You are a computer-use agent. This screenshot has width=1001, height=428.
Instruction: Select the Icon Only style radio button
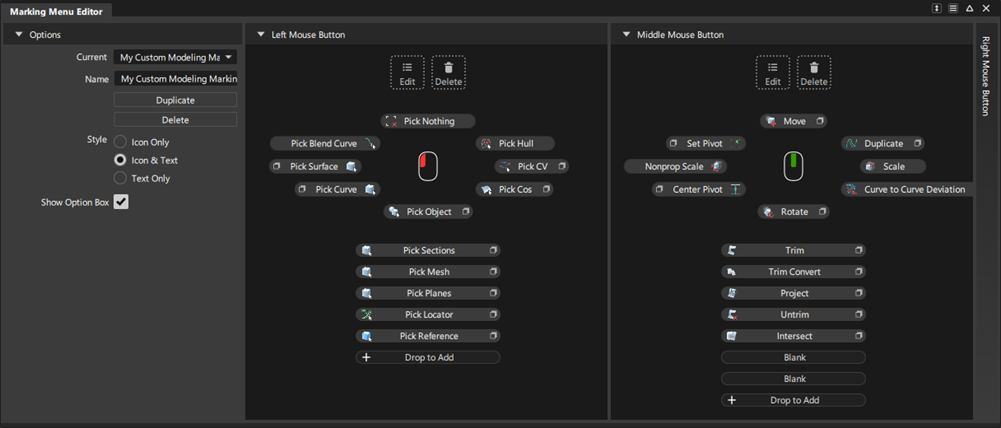[120, 142]
